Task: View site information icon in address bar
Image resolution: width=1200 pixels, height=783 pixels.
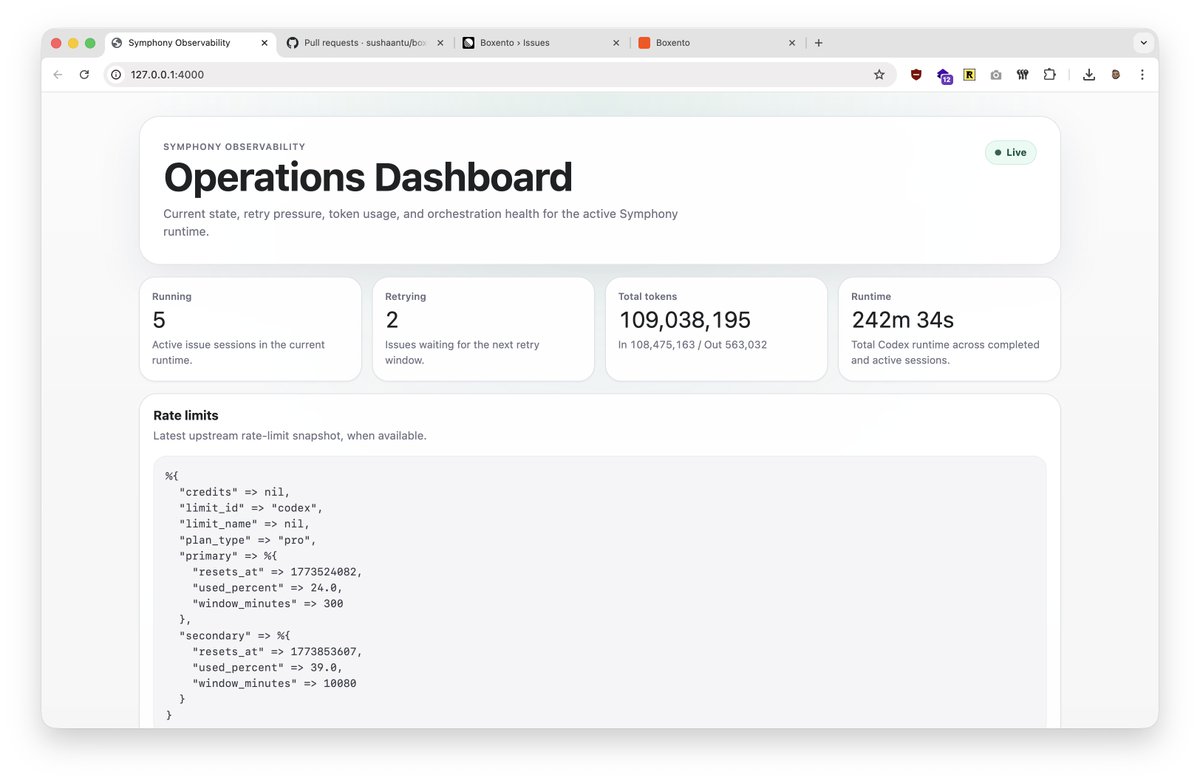Action: coord(116,74)
